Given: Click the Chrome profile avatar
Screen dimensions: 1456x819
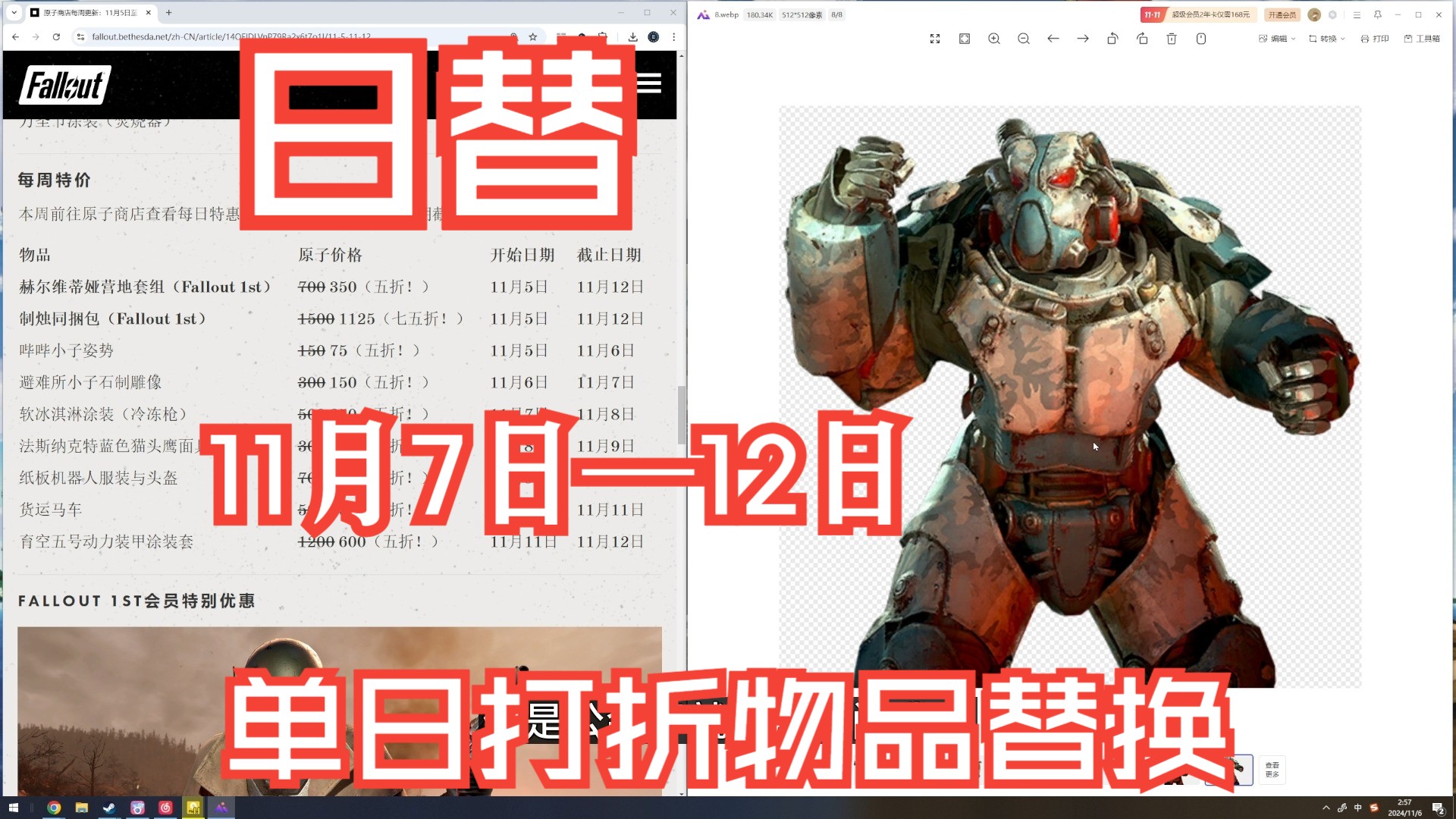Looking at the screenshot, I should pos(653,36).
